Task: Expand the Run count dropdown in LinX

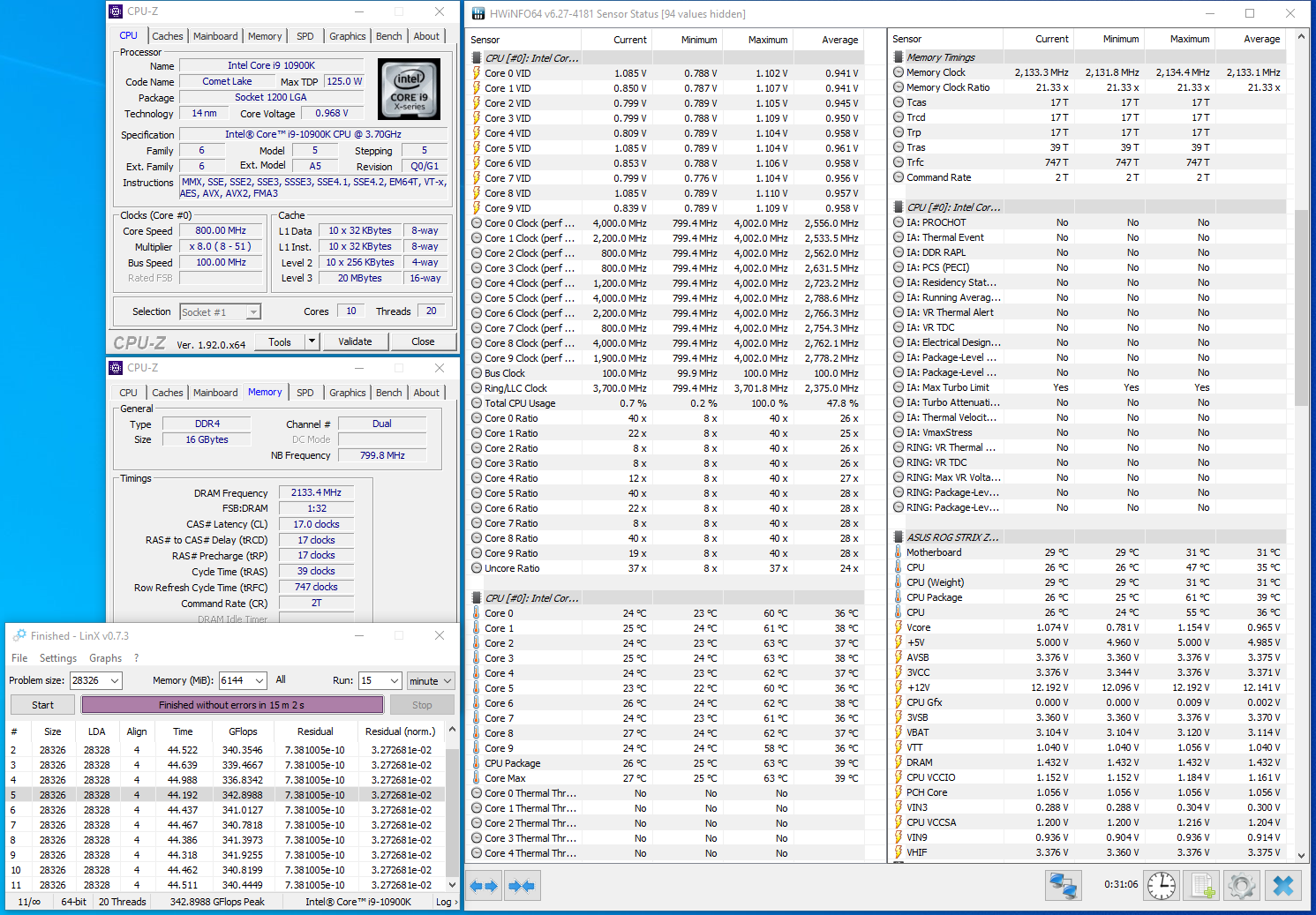Action: [x=394, y=681]
